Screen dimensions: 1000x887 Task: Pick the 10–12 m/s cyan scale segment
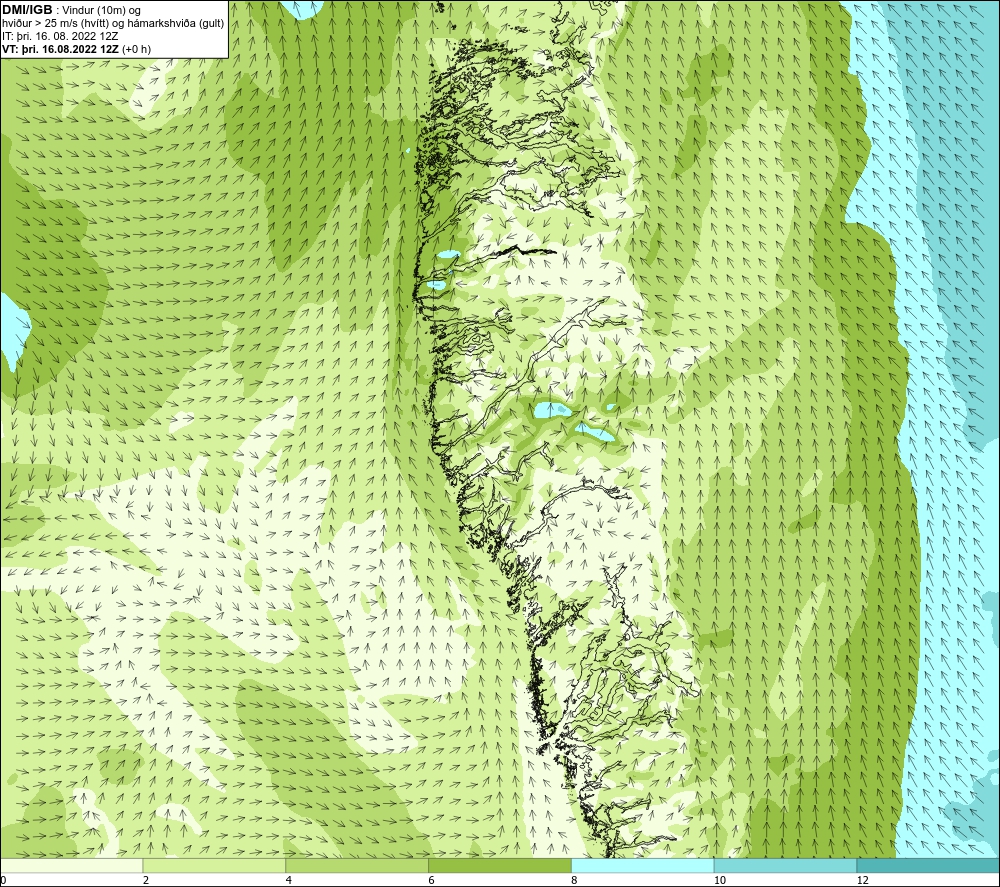tap(785, 865)
